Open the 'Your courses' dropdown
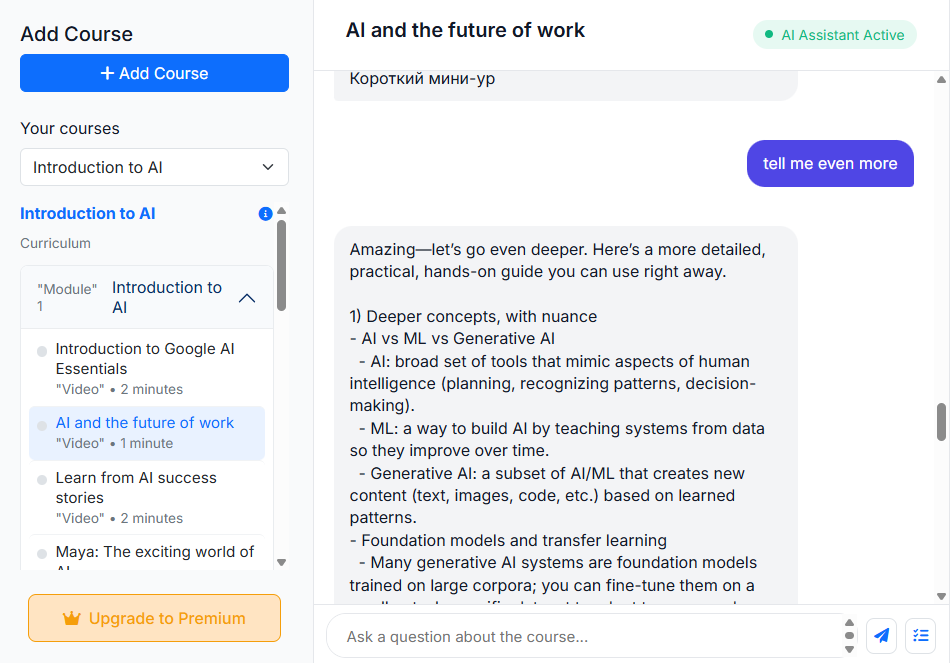The height and width of the screenshot is (663, 950). [154, 167]
